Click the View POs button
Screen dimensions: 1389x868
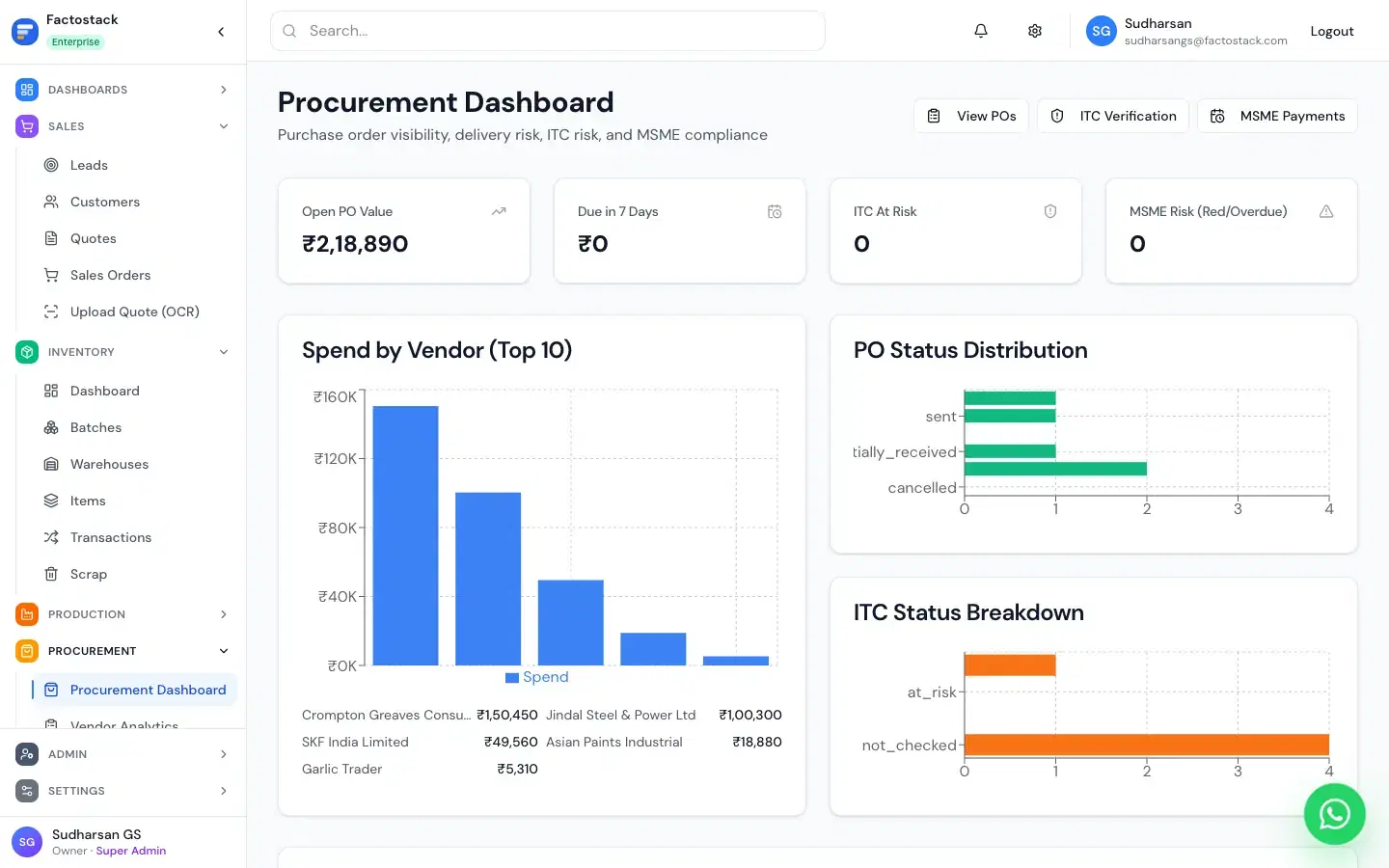tap(971, 116)
